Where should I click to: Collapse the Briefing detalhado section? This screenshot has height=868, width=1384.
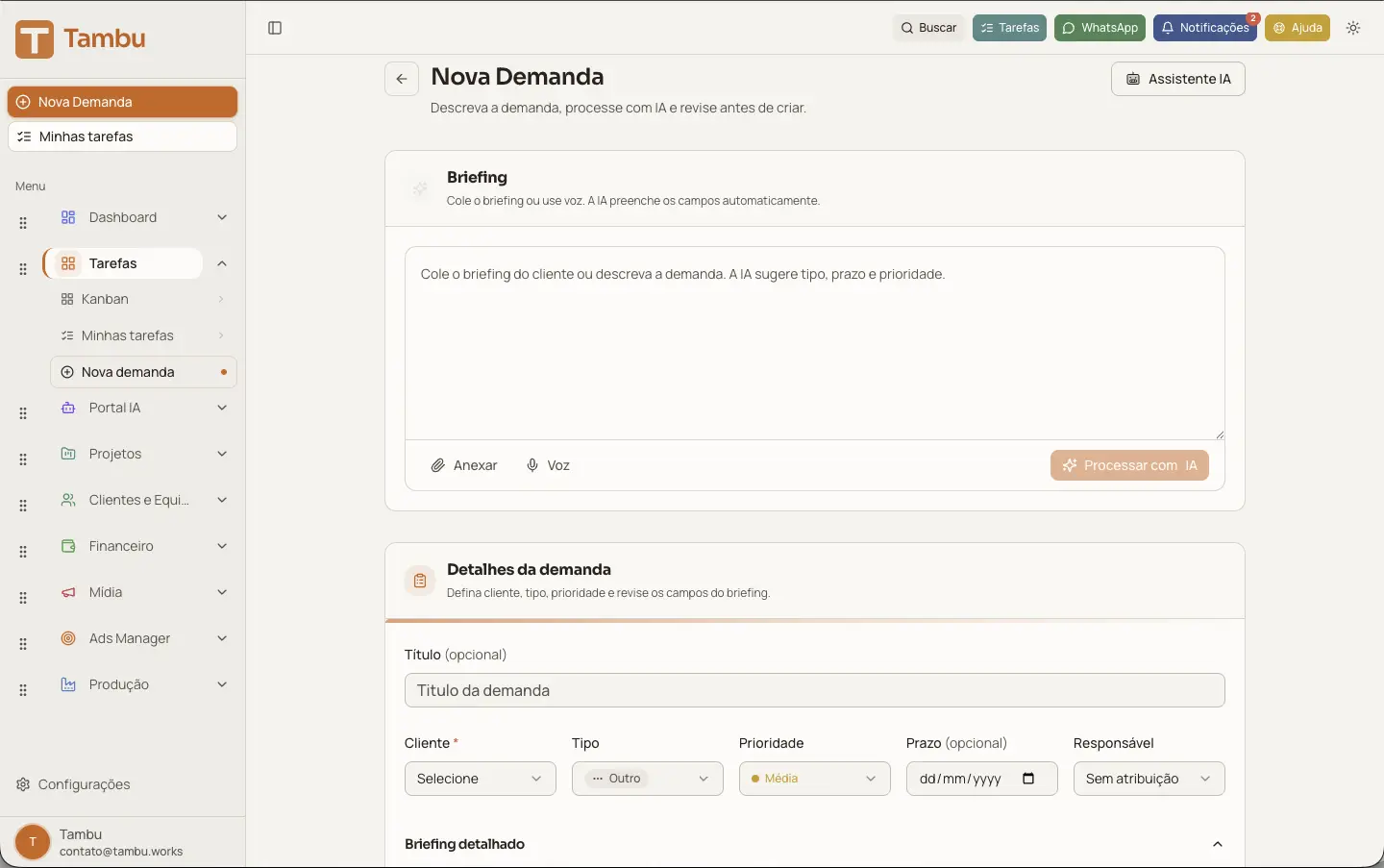point(1217,844)
